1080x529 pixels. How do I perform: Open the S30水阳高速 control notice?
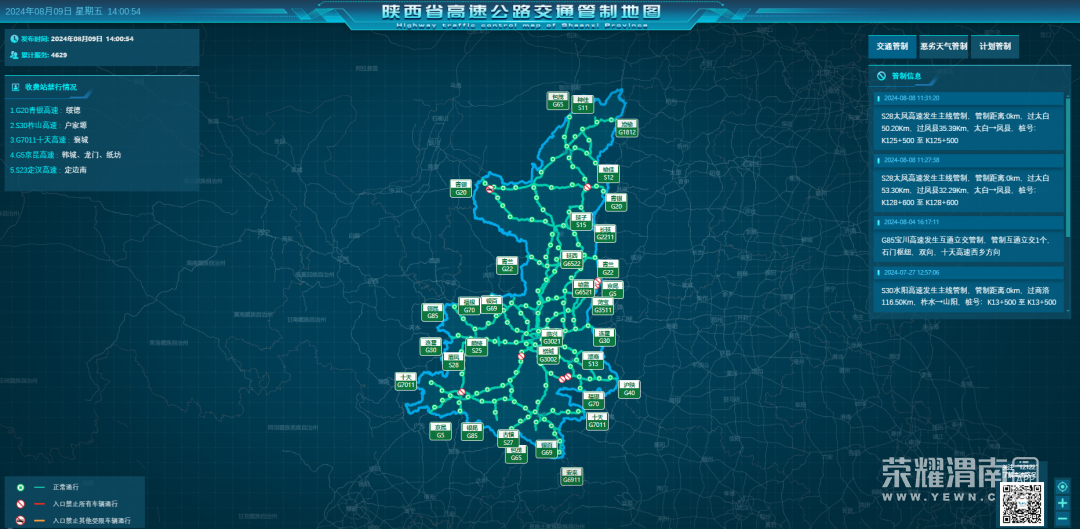click(965, 295)
